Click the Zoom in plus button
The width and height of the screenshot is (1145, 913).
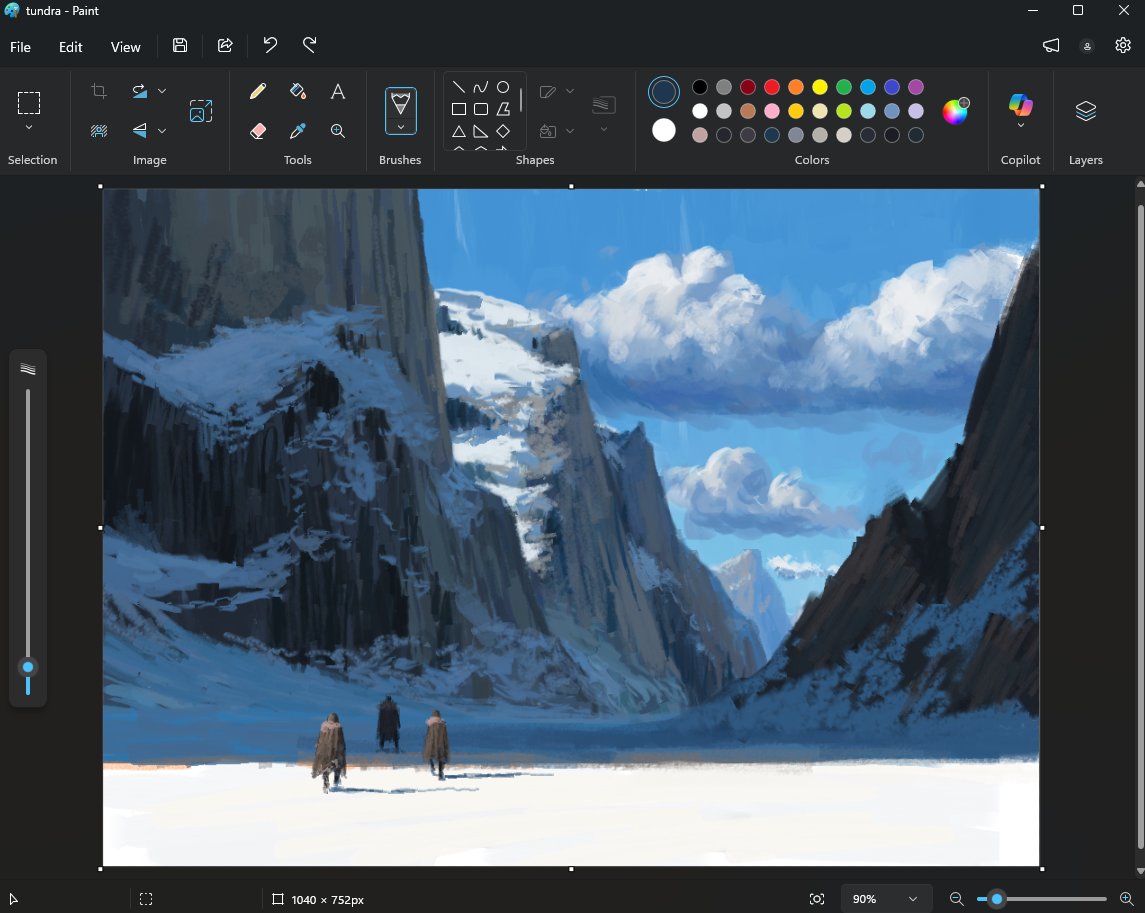pos(1126,899)
